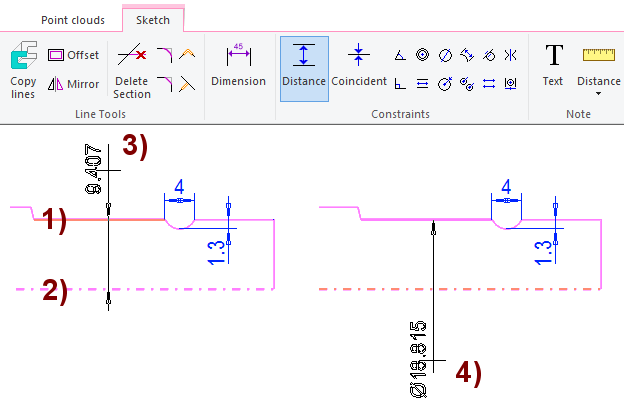Expand the Note Distance dropdown arrow
Image resolution: width=624 pixels, height=411 pixels.
(598, 94)
